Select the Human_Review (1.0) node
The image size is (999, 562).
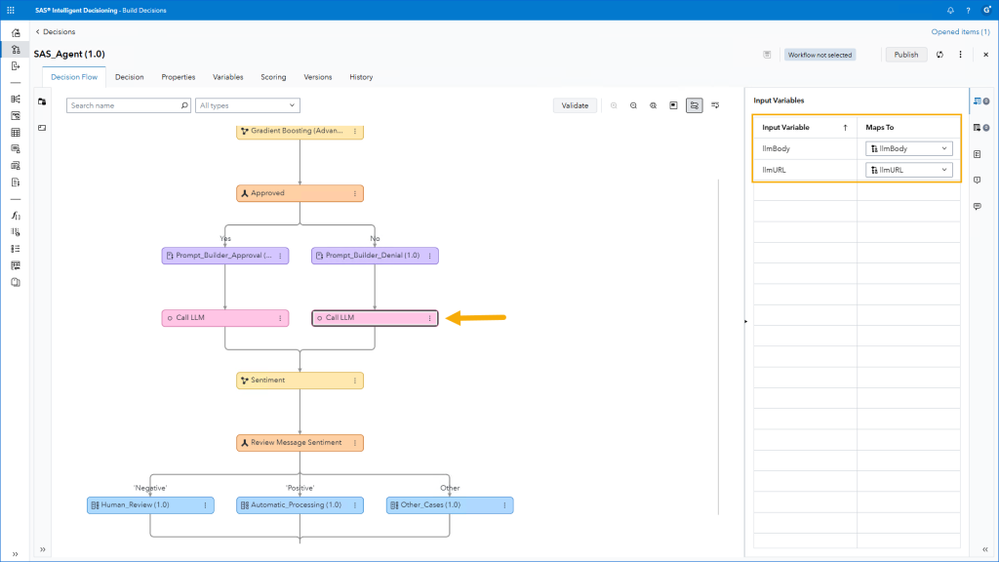coord(150,505)
